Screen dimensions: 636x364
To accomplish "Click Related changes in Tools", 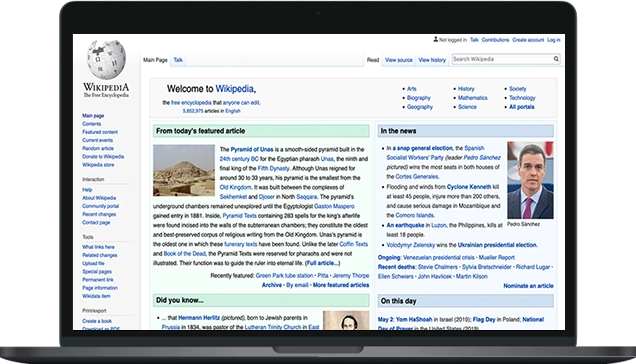I will click(x=100, y=255).
